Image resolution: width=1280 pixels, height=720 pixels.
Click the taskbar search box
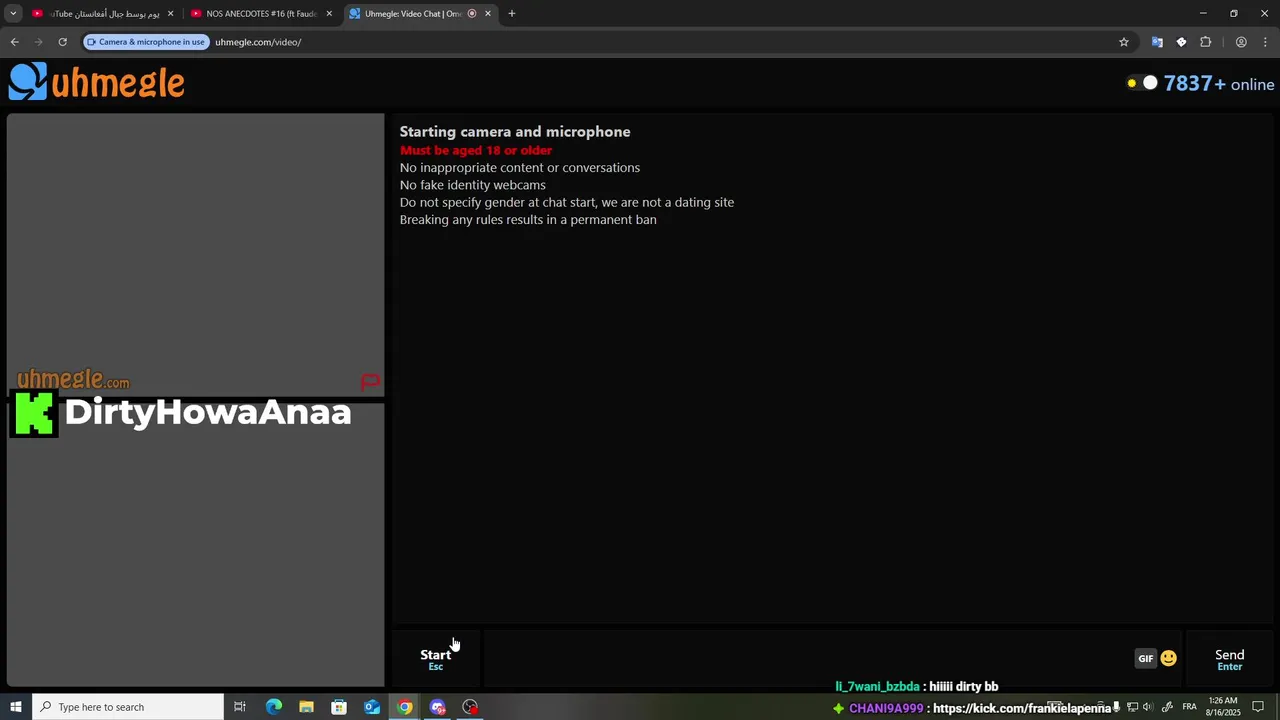pos(128,707)
